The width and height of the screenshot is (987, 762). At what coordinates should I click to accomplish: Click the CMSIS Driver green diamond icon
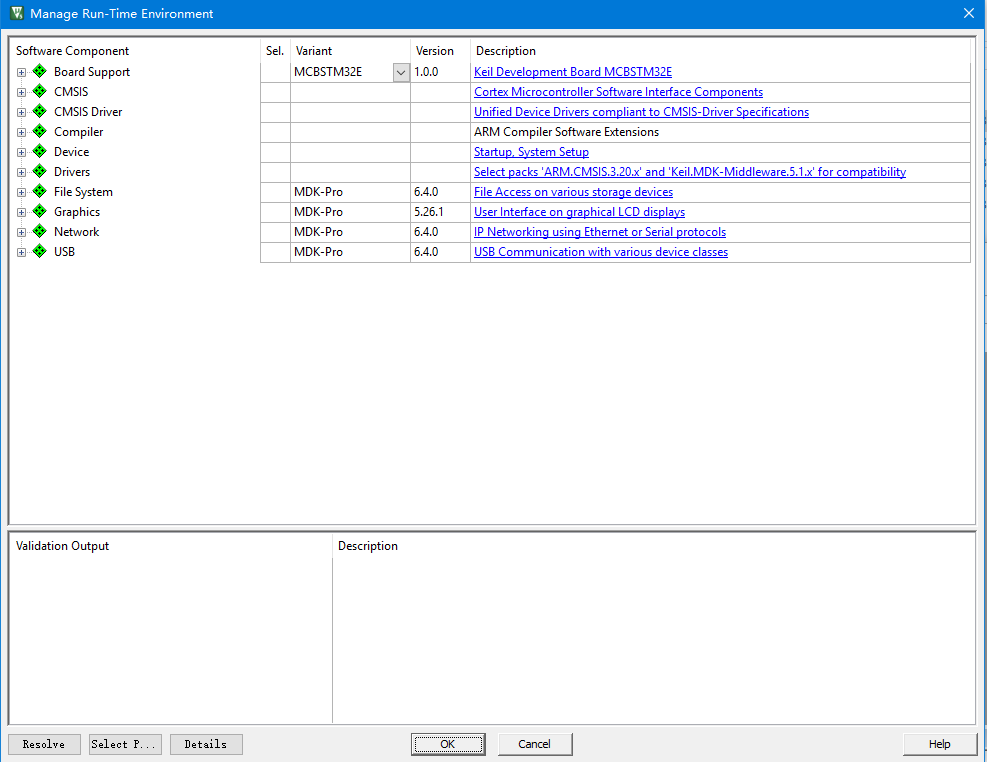(x=40, y=111)
